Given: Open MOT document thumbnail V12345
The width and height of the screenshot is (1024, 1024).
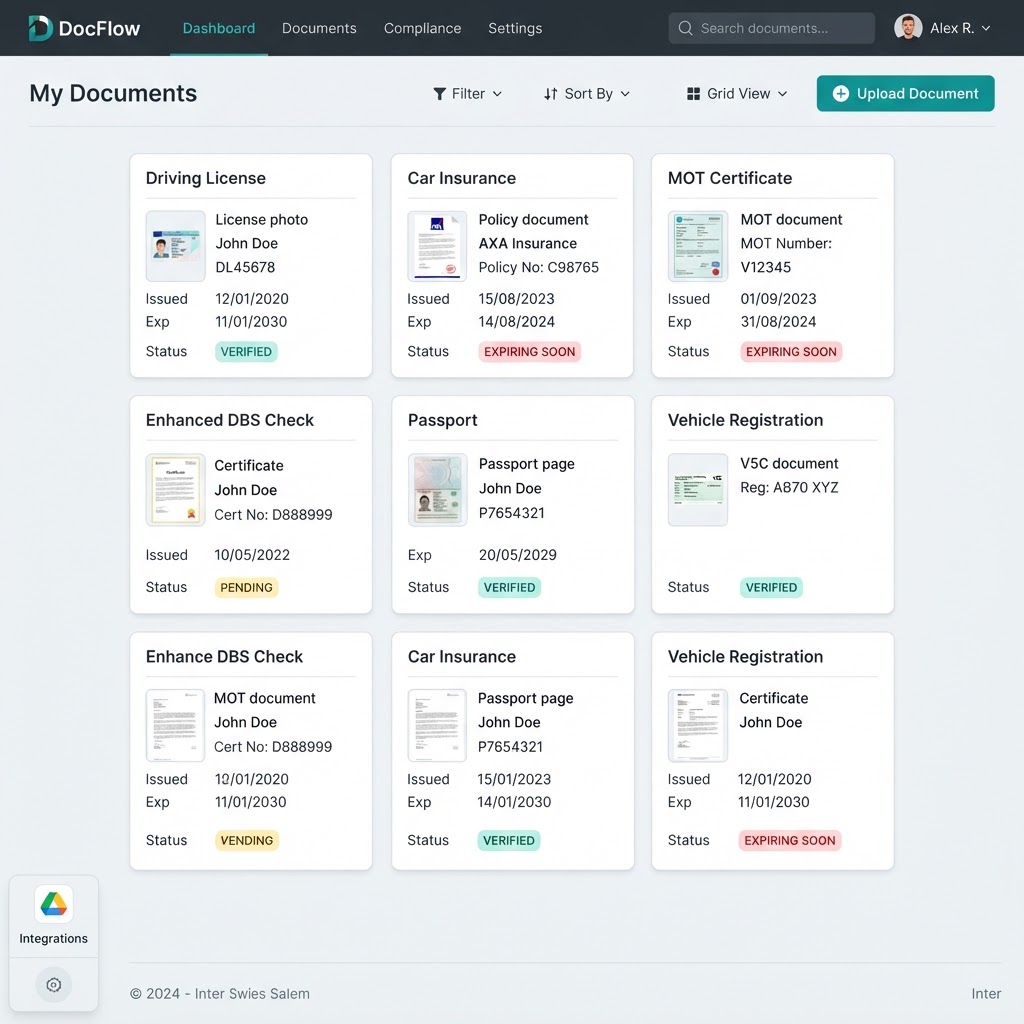Looking at the screenshot, I should click(697, 246).
